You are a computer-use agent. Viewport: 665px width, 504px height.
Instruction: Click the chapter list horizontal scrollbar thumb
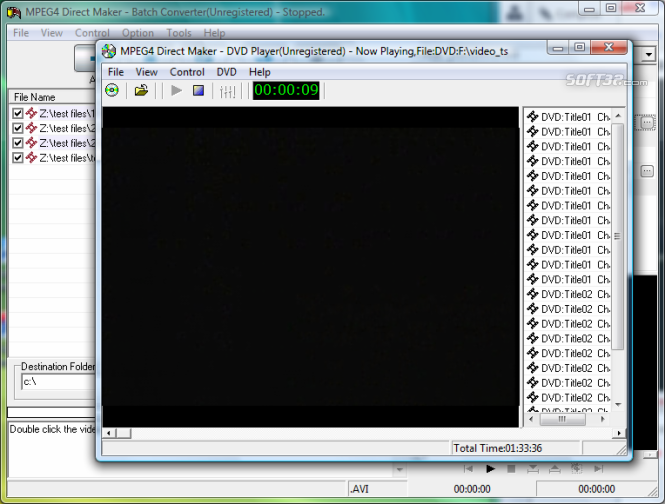(x=562, y=419)
